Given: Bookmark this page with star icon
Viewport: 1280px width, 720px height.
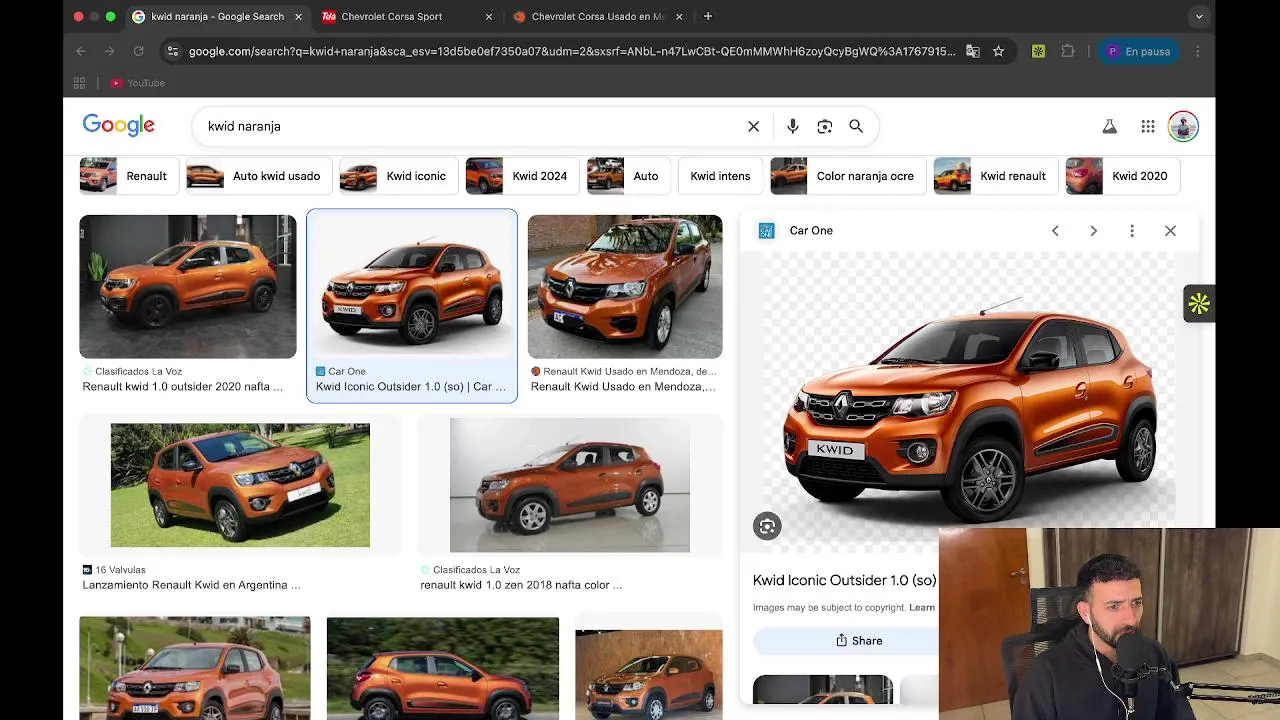Looking at the screenshot, I should [x=998, y=51].
